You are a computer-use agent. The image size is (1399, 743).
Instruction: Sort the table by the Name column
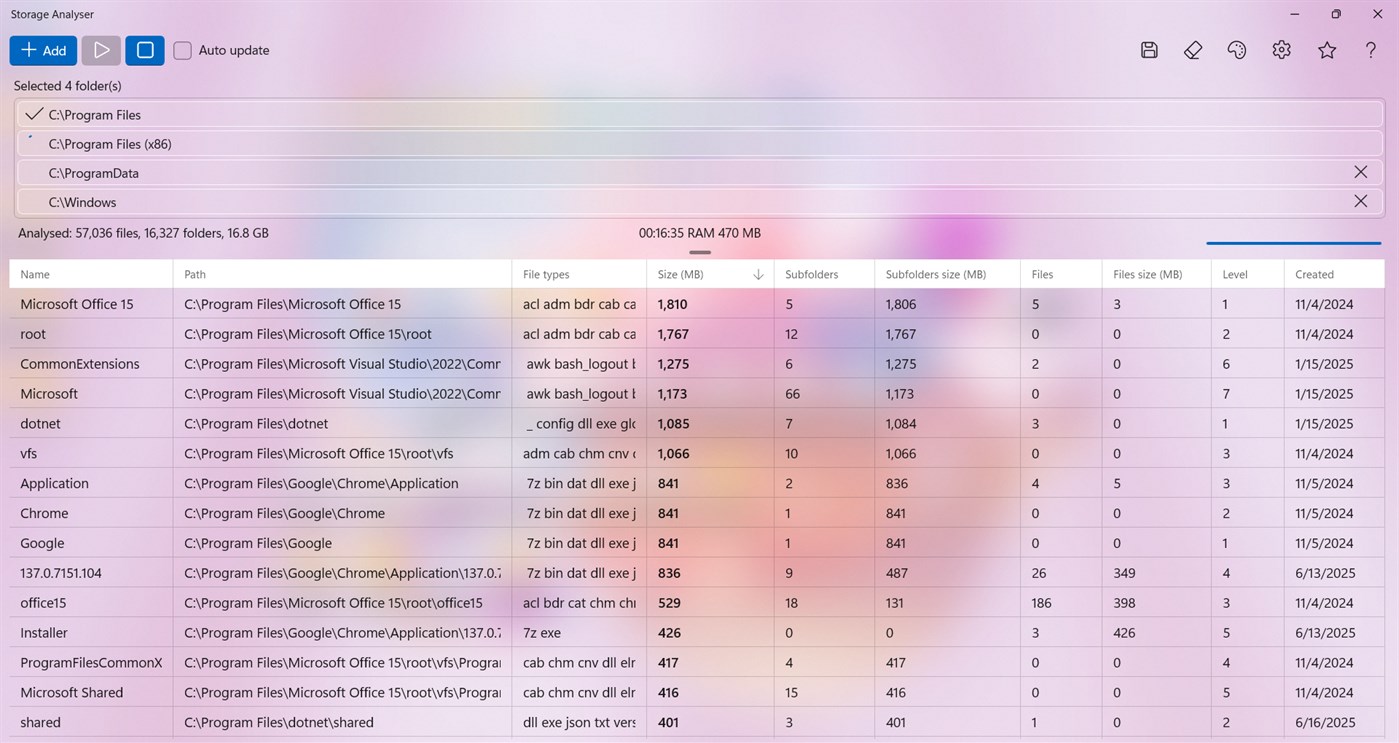point(35,273)
